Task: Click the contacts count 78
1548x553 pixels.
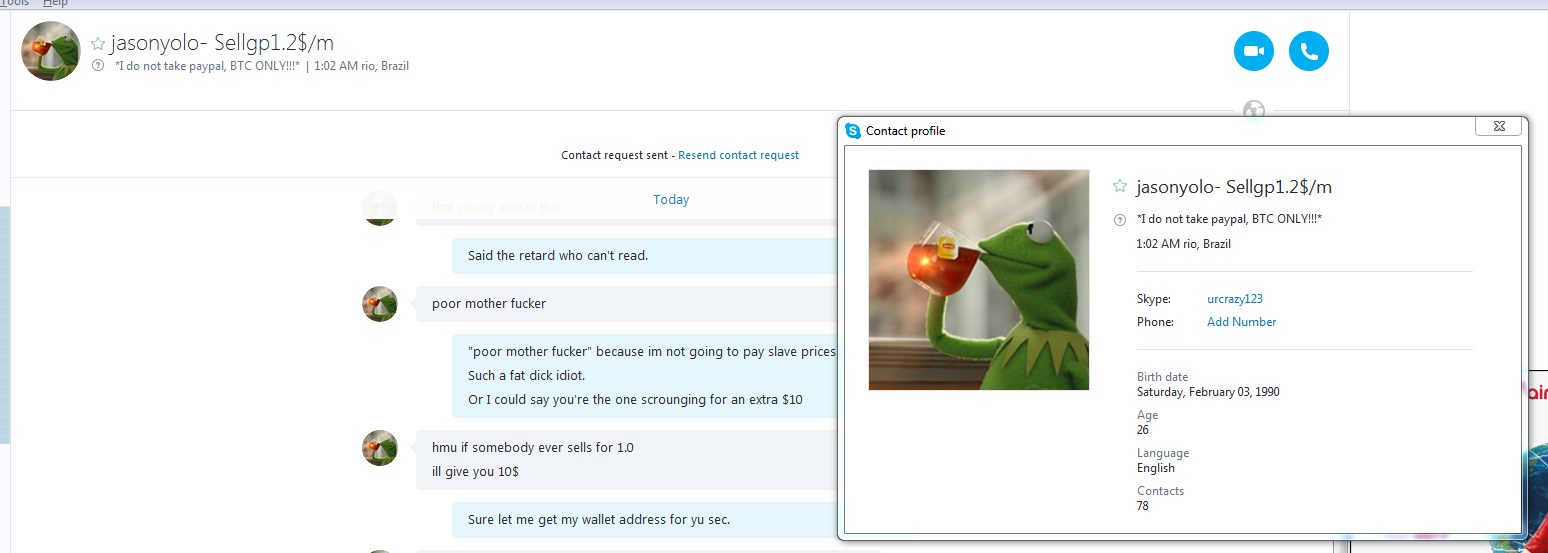Action: (x=1143, y=506)
